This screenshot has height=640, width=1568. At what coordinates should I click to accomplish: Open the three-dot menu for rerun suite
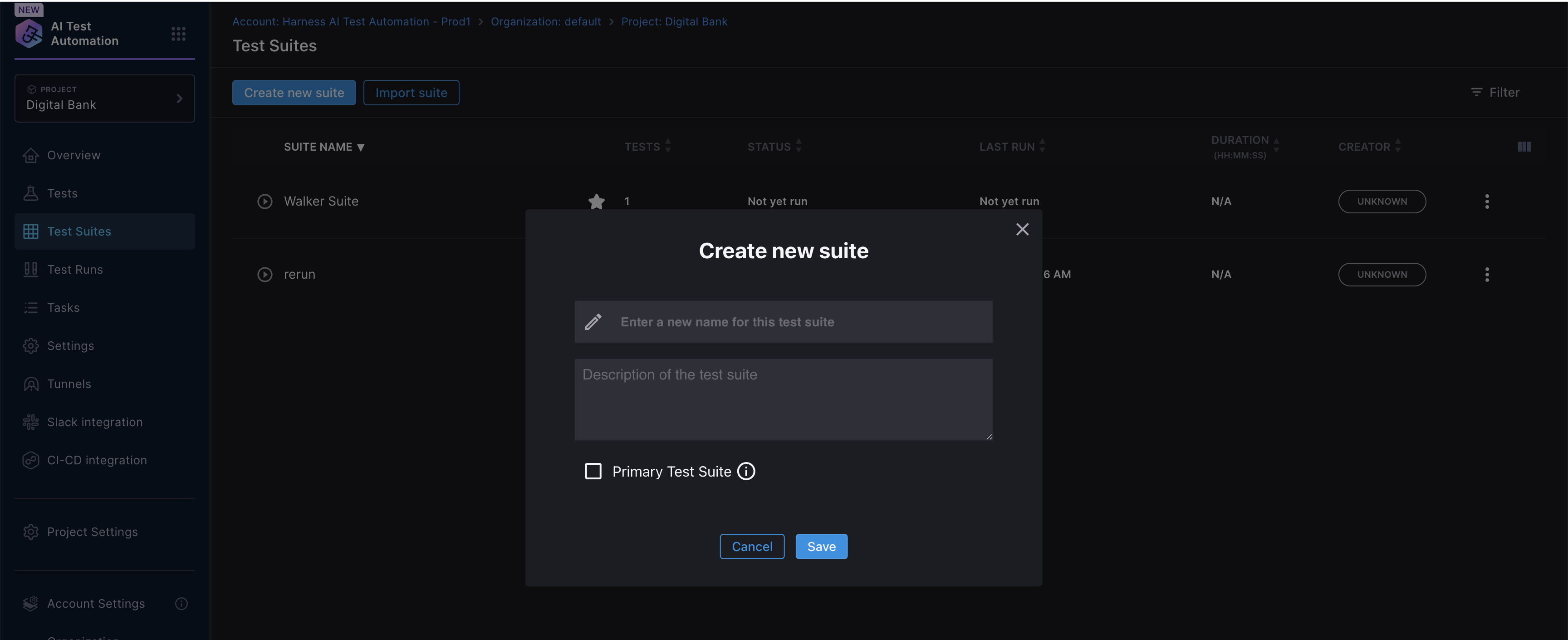coord(1487,274)
